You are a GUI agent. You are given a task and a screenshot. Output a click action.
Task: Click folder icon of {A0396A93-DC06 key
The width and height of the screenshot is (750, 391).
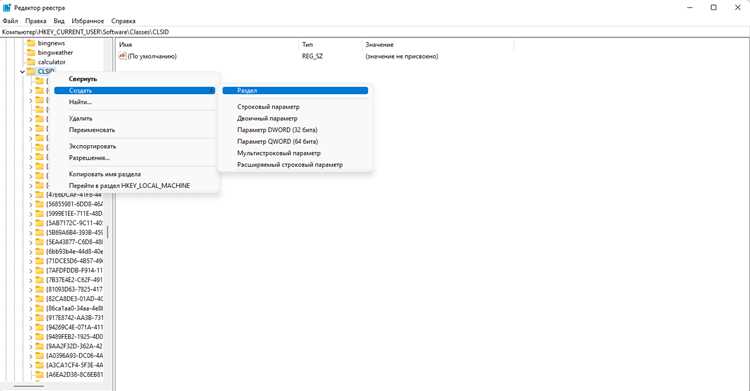[40, 356]
